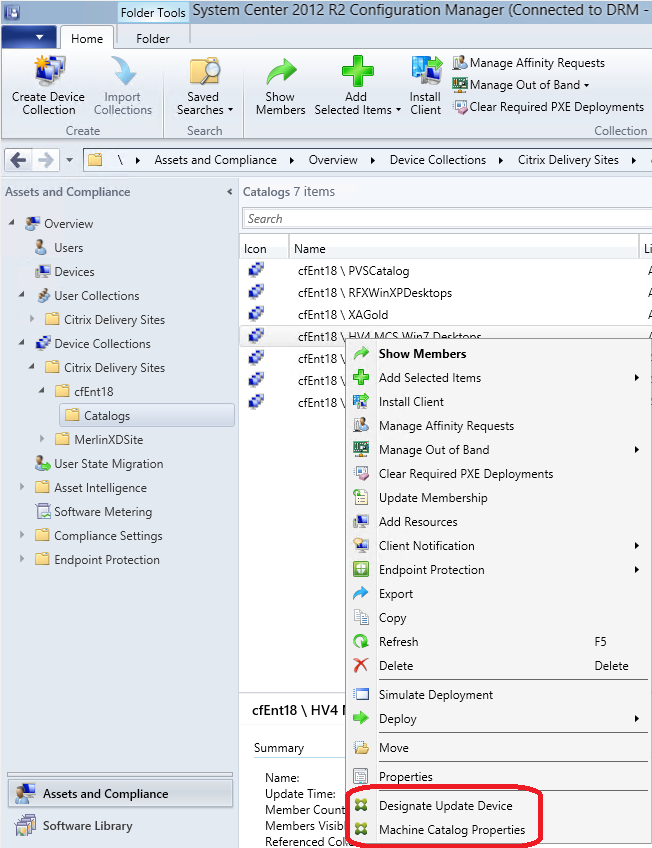
Task: Choose Machine Catalog Properties from context menu
Action: (x=451, y=830)
